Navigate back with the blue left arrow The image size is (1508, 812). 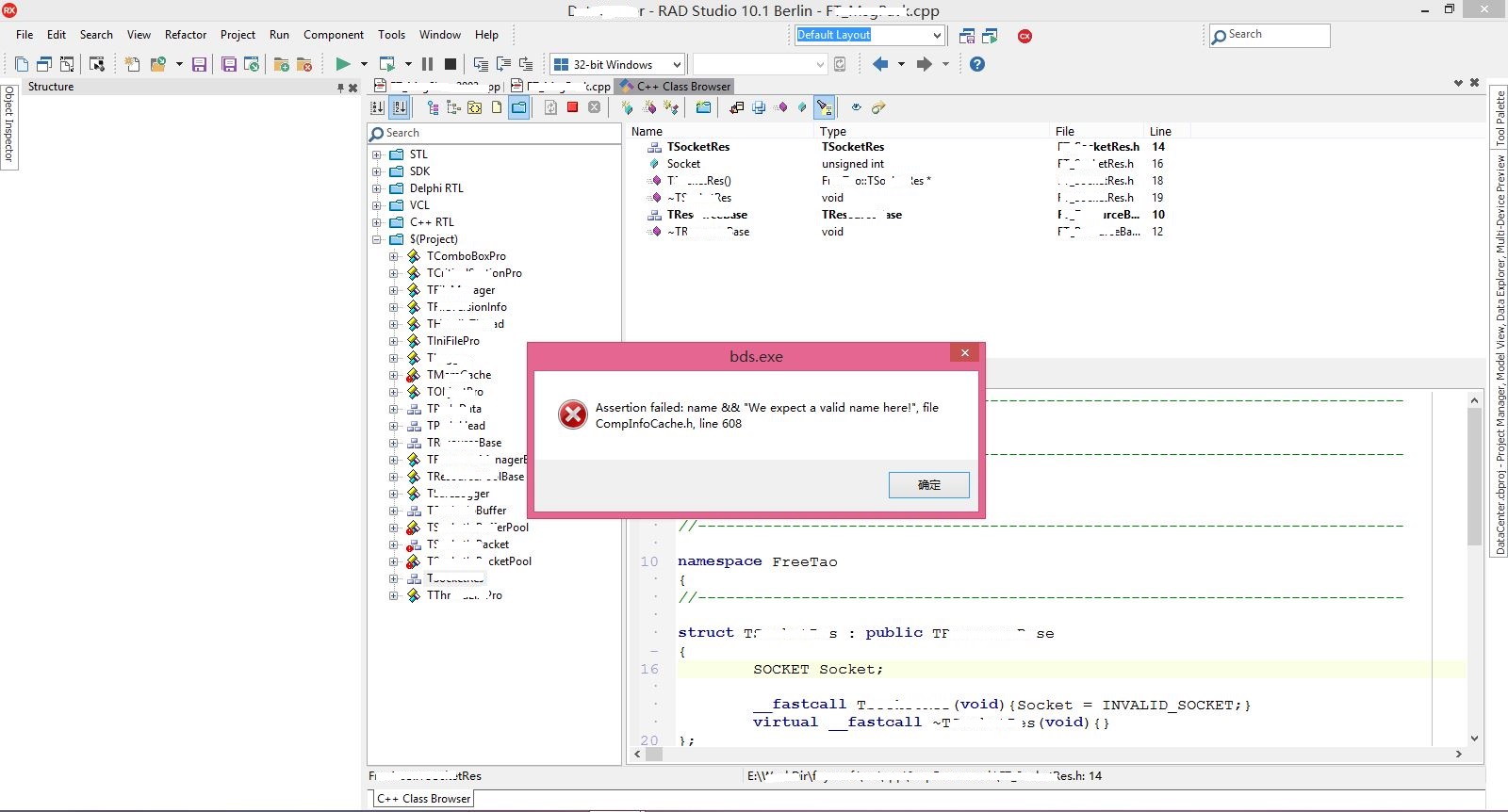[880, 64]
